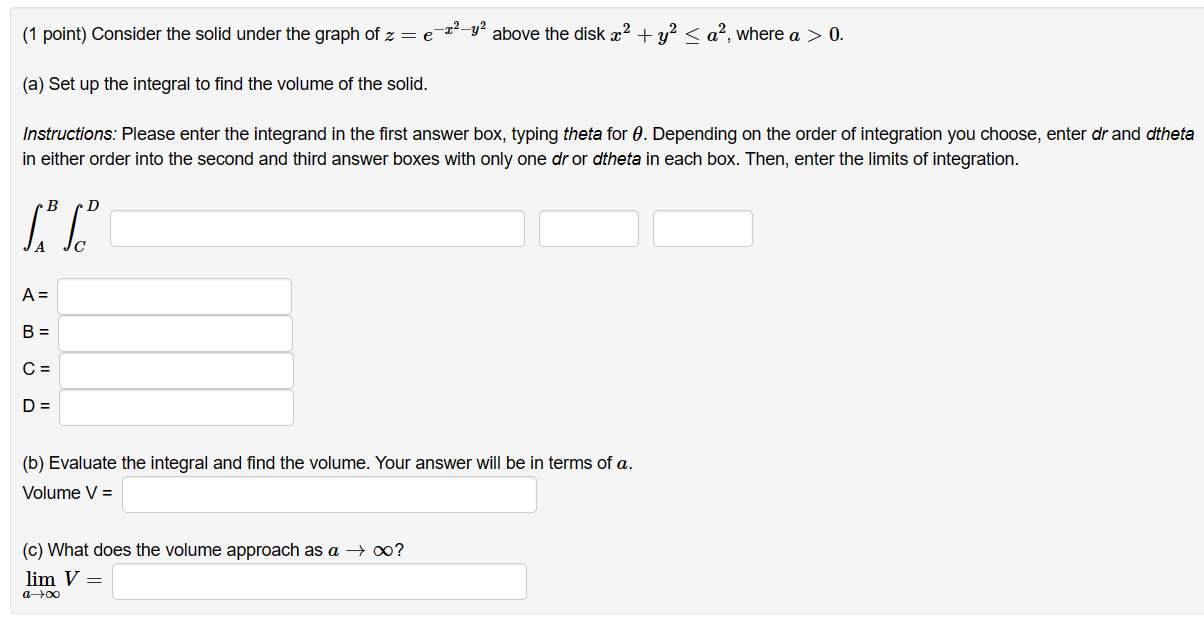Click the A = label
Viewport: 1204px width, 626px height.
tap(33, 295)
